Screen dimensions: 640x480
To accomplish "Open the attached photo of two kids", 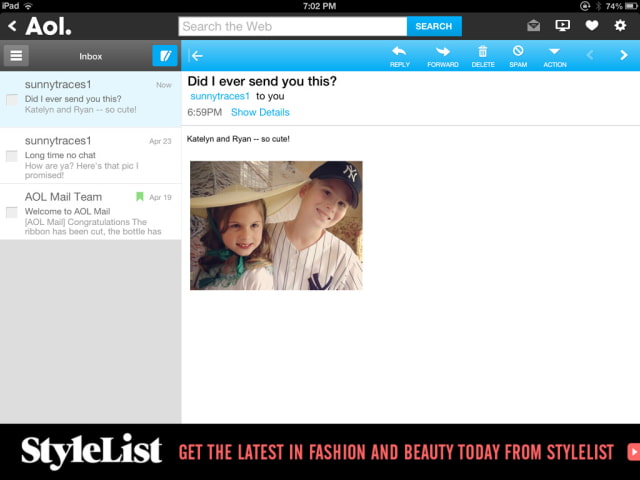I will (x=276, y=225).
